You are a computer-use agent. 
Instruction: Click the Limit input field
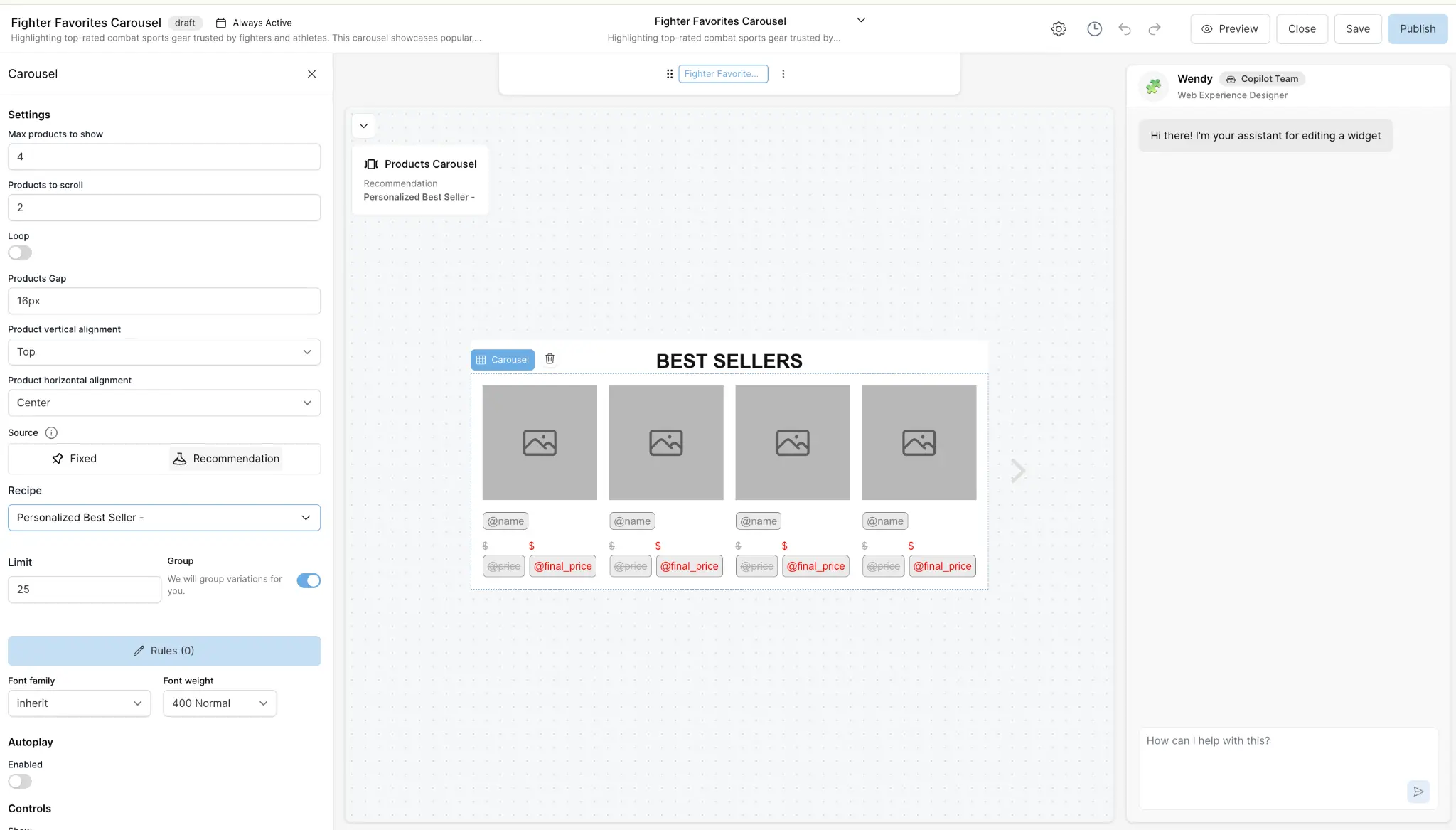[85, 590]
